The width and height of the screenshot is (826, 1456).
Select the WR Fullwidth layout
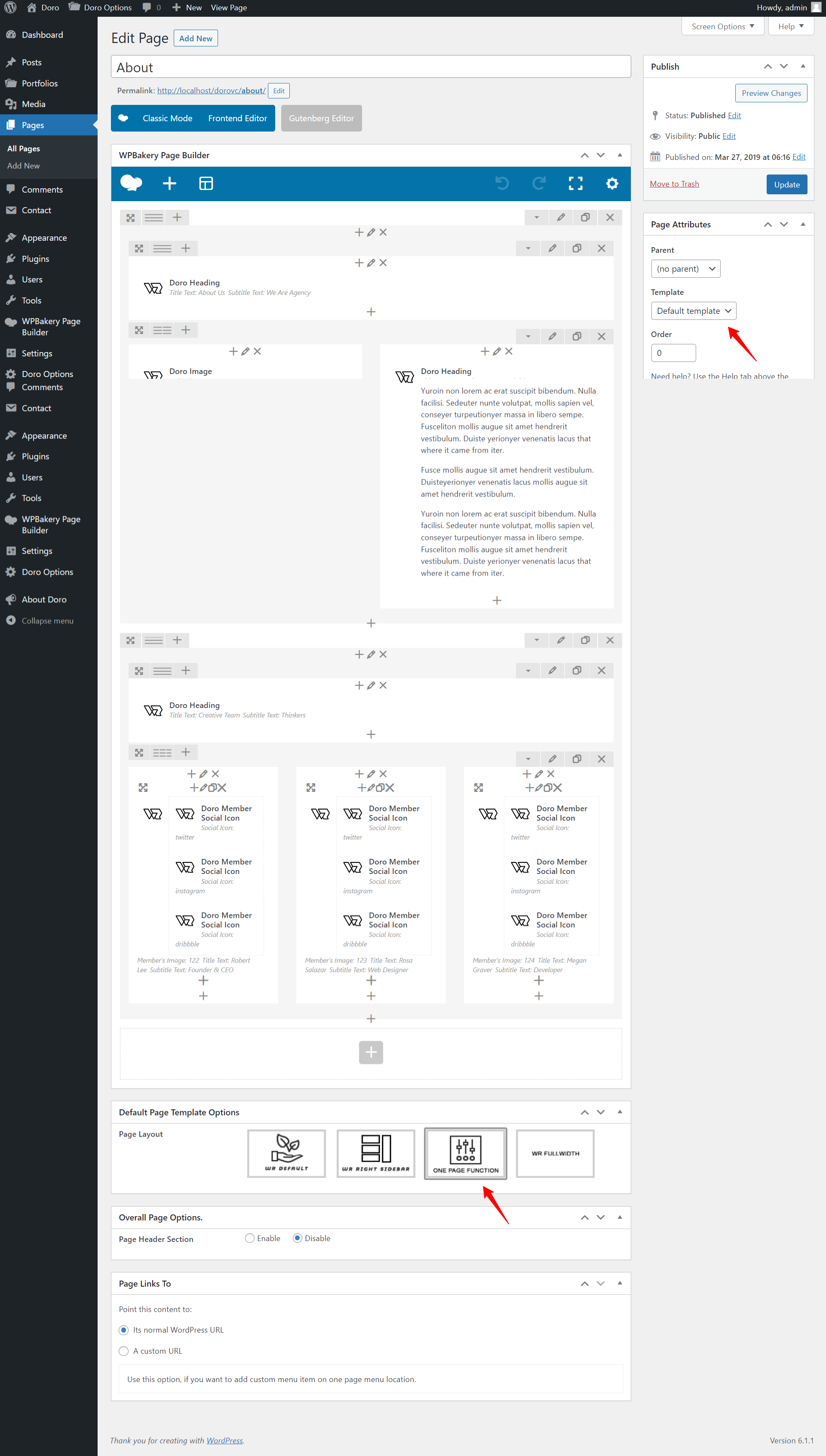pos(555,1153)
